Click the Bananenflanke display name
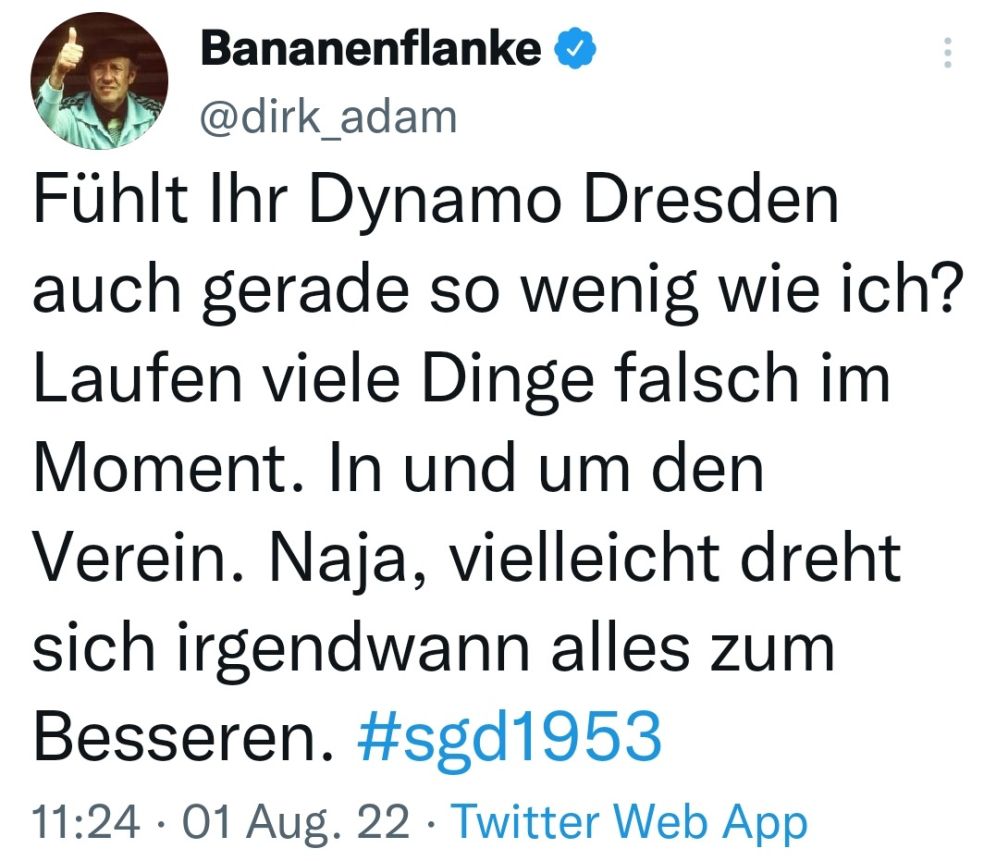The width and height of the screenshot is (999, 861). coord(371,50)
